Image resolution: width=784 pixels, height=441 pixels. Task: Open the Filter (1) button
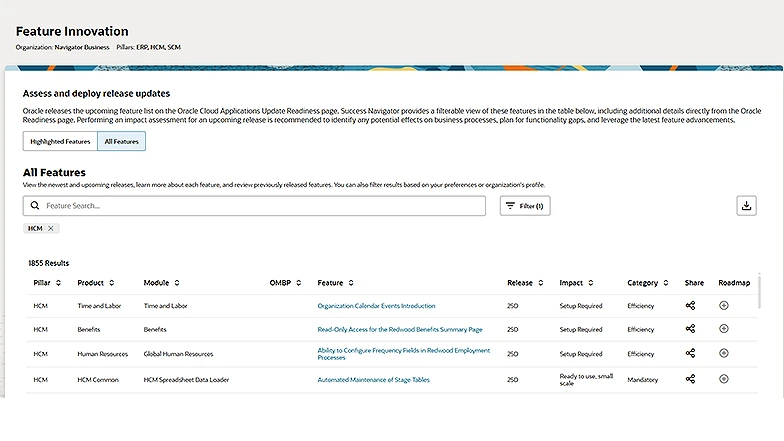pos(525,206)
